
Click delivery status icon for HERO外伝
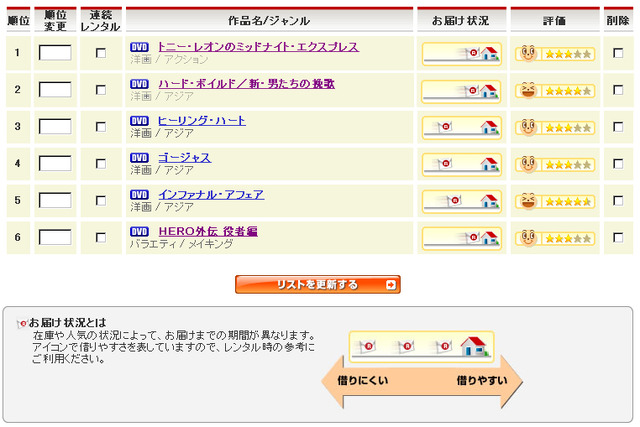pyautogui.click(x=462, y=238)
